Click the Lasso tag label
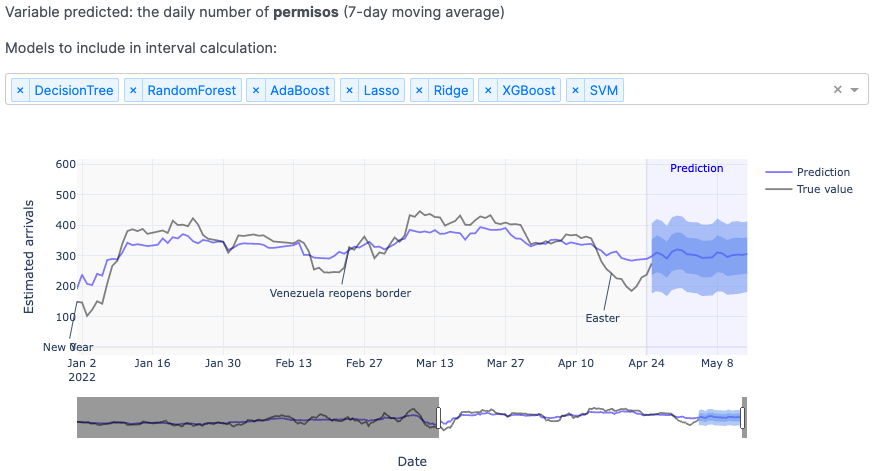 click(x=382, y=90)
